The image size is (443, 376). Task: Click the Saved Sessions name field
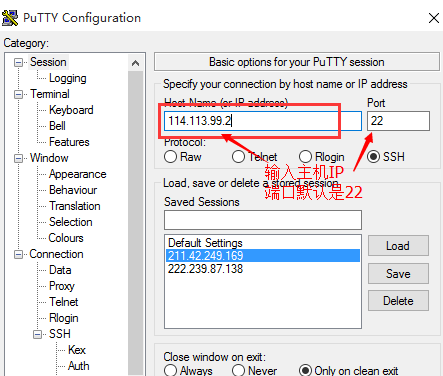tap(263, 220)
